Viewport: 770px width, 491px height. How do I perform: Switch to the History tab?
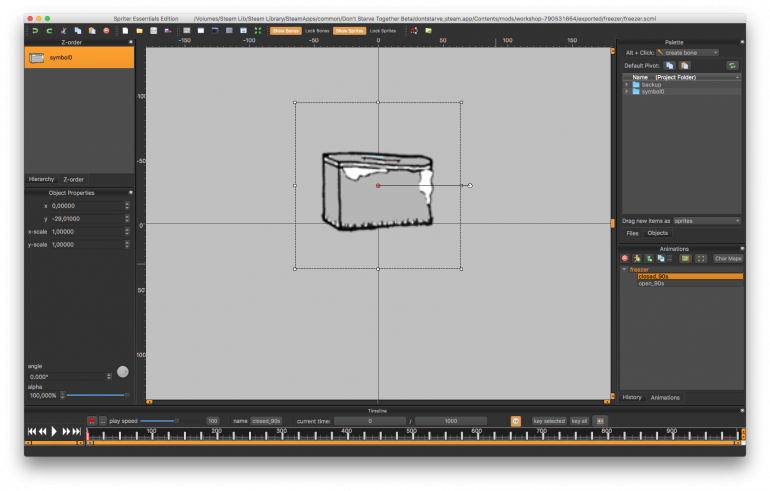(x=632, y=397)
